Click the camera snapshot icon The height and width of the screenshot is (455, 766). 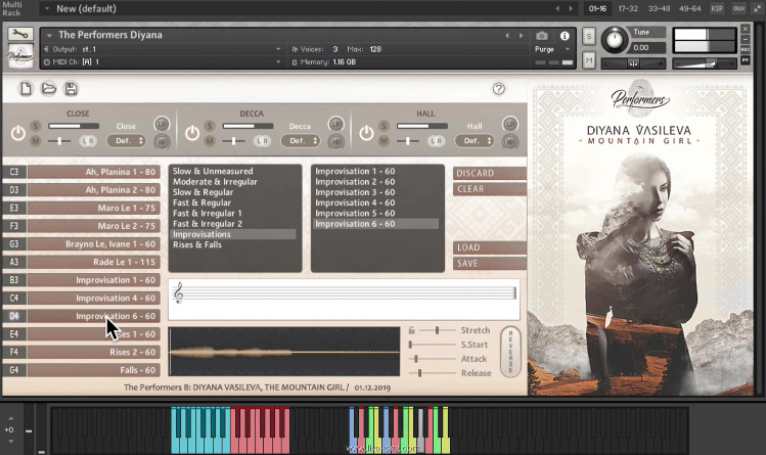point(541,36)
